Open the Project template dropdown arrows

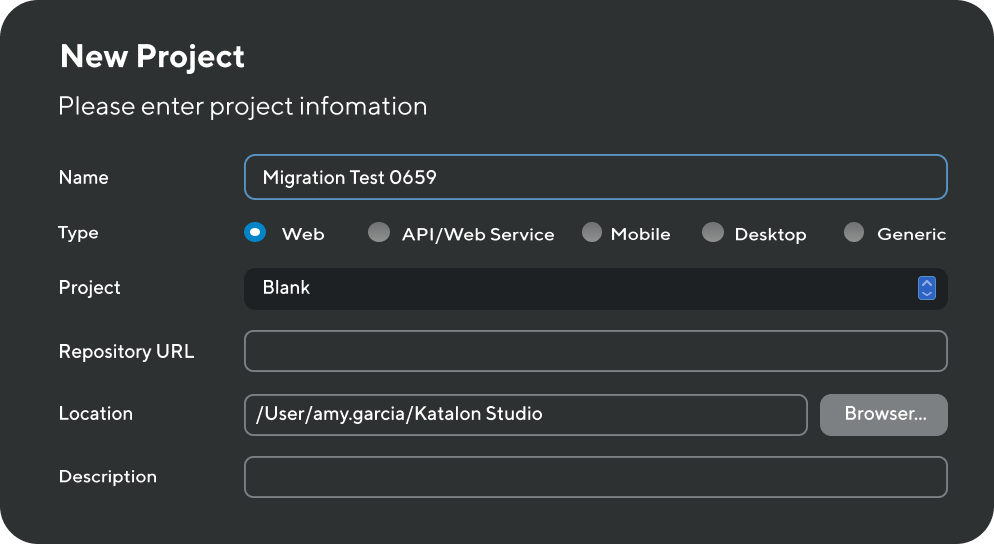[x=927, y=288]
